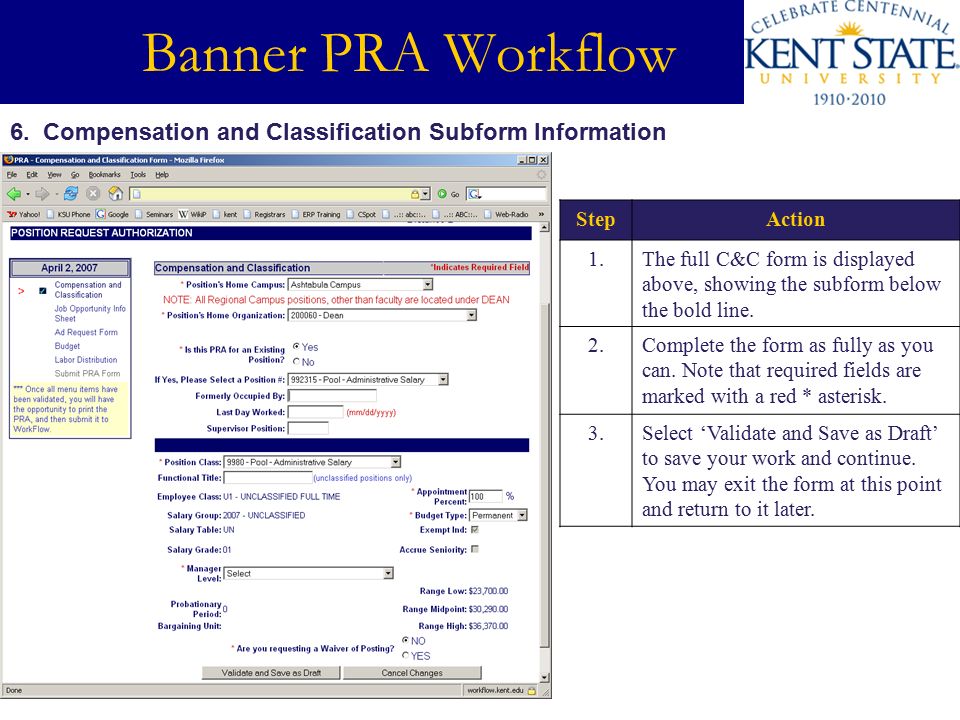
Task: Toggle the Accrue Seniority checkbox
Action: tap(474, 549)
